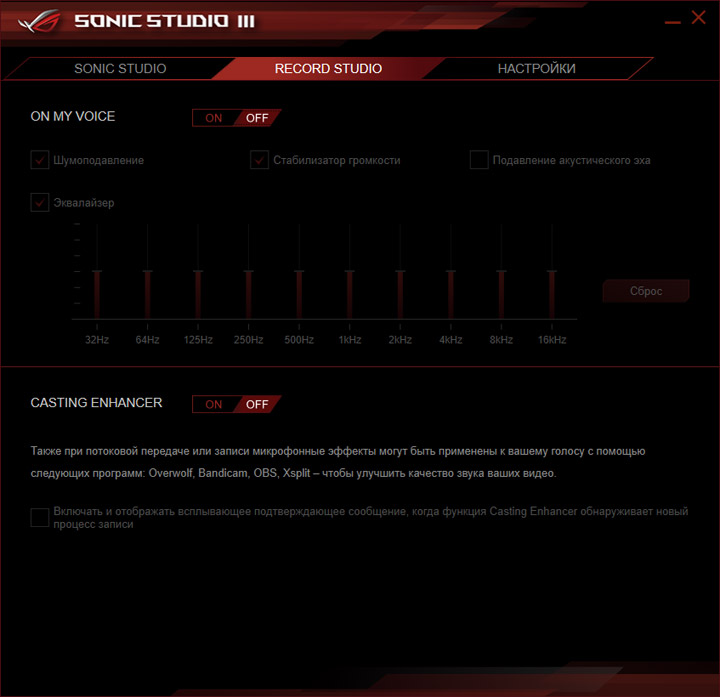Screen dimensions: 720x697
Task: Click the 1kHz equalizer slider handle
Action: [349, 272]
